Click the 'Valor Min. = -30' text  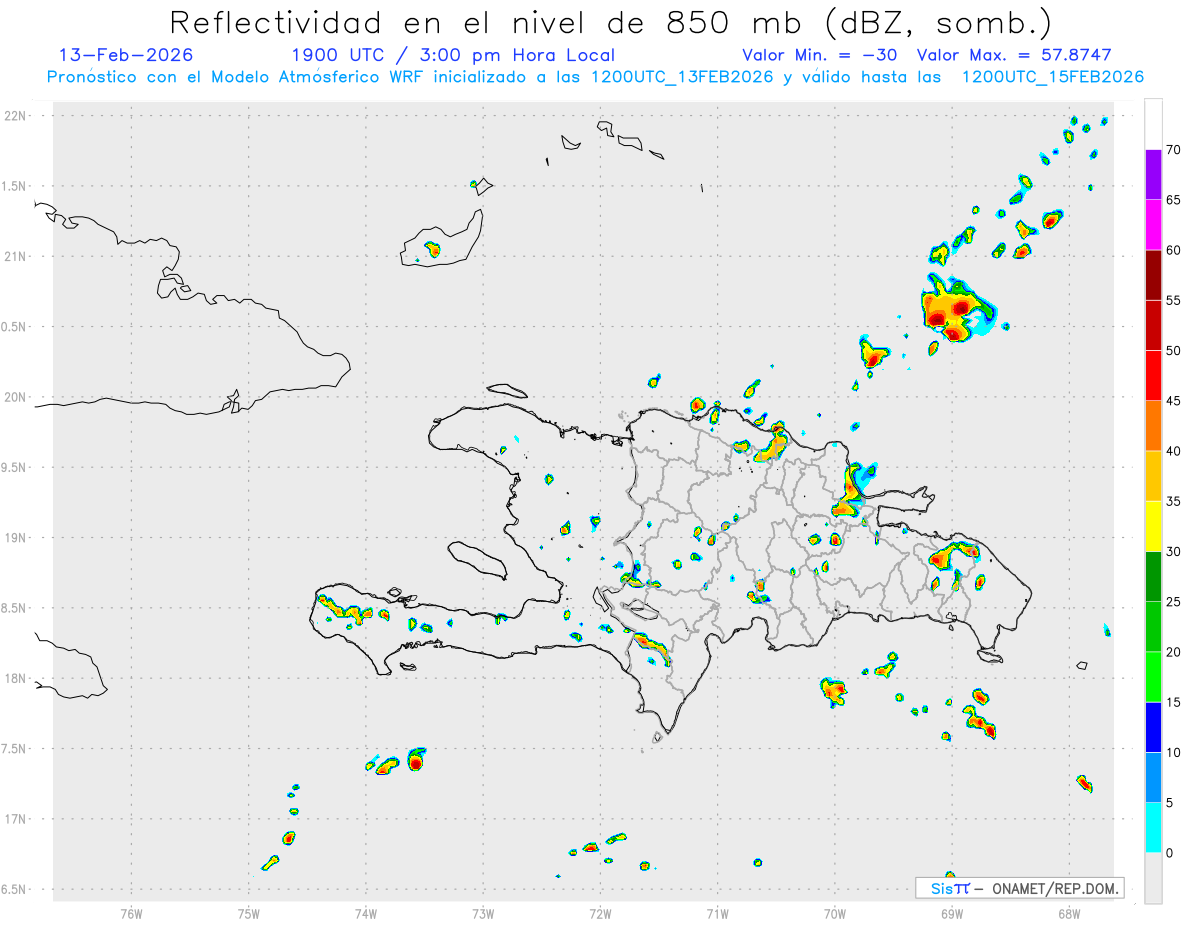[819, 55]
